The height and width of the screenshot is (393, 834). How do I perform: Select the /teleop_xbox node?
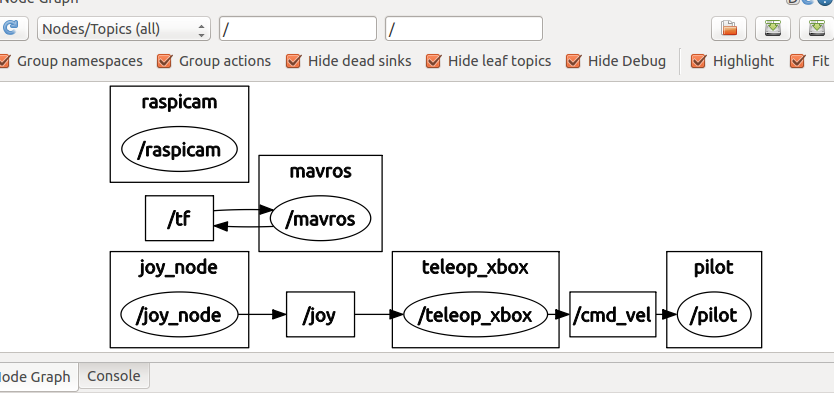click(x=476, y=315)
